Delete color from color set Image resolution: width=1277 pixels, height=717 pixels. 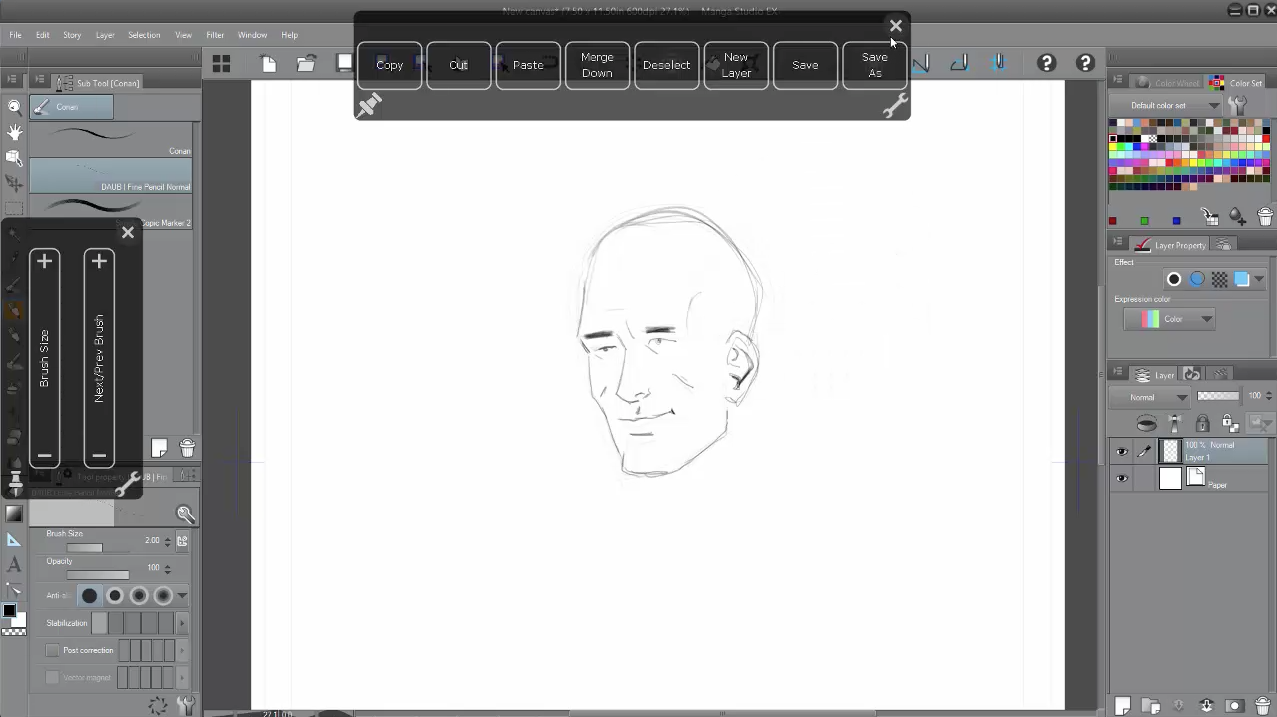click(x=1265, y=216)
